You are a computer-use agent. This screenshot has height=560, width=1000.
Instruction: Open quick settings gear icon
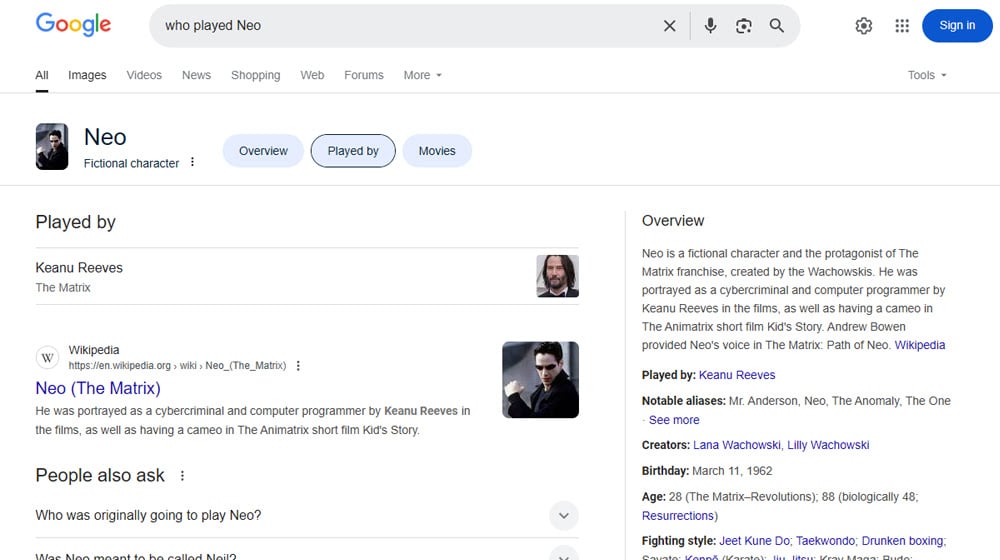click(864, 26)
